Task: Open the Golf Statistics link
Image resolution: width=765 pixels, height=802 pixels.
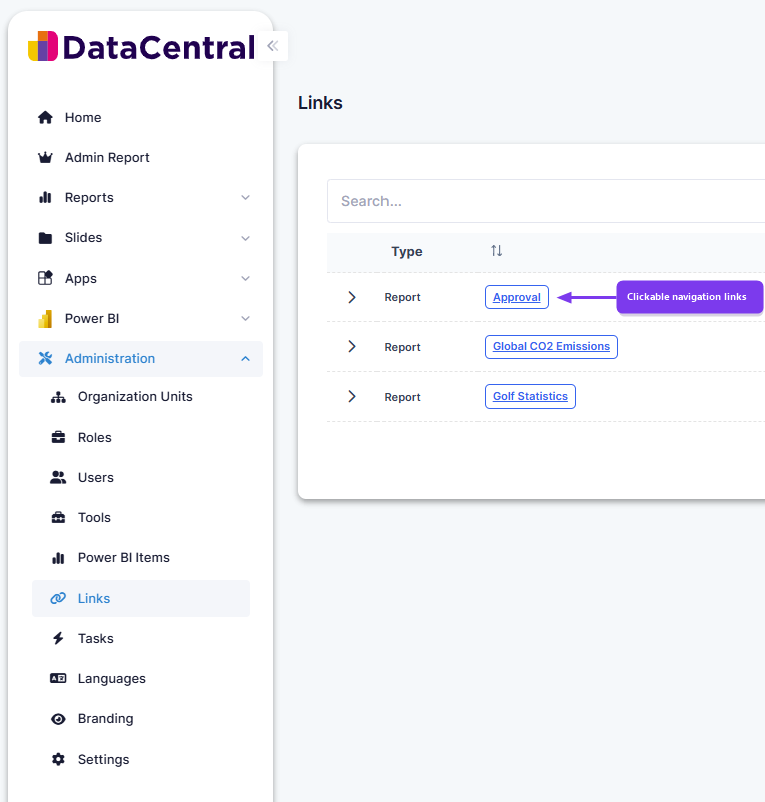Action: pyautogui.click(x=530, y=396)
